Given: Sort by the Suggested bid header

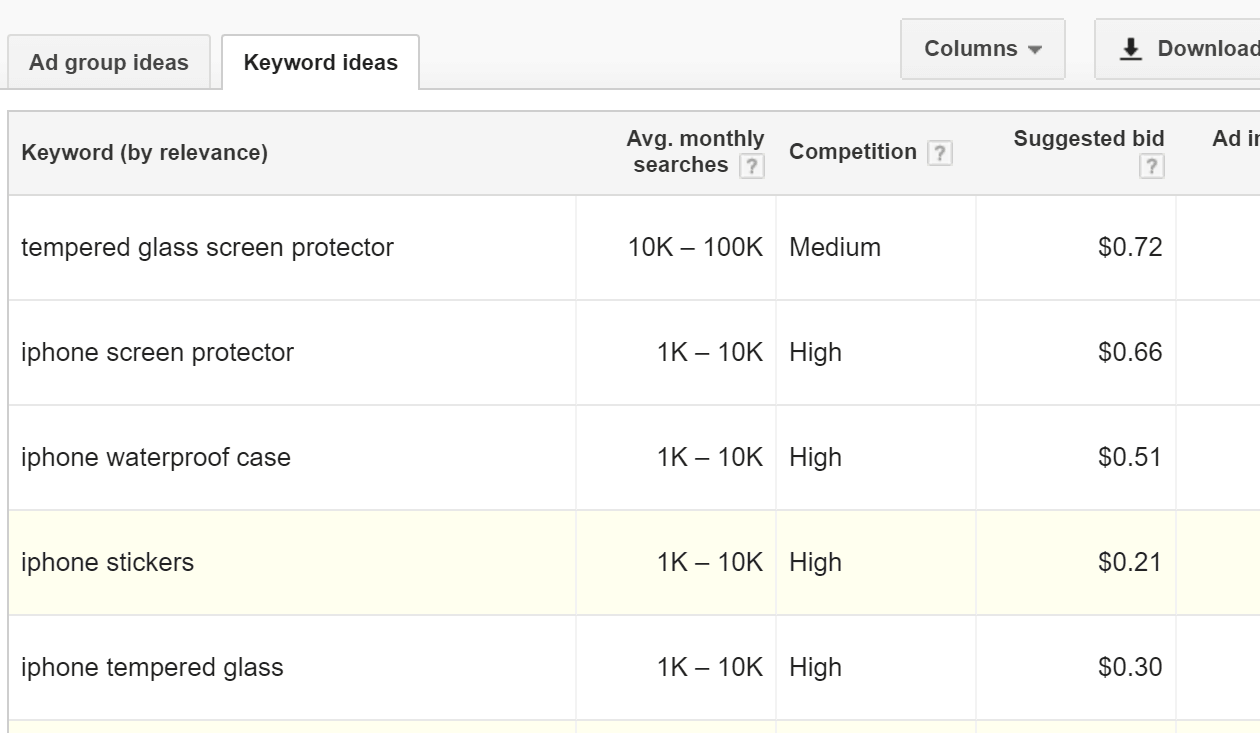Looking at the screenshot, I should [1089, 139].
